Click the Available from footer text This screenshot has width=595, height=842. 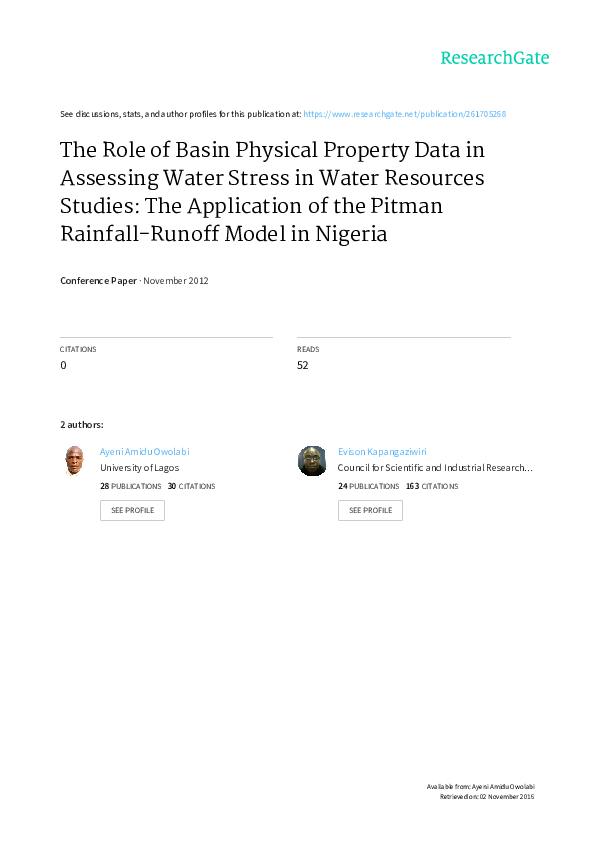click(x=481, y=787)
